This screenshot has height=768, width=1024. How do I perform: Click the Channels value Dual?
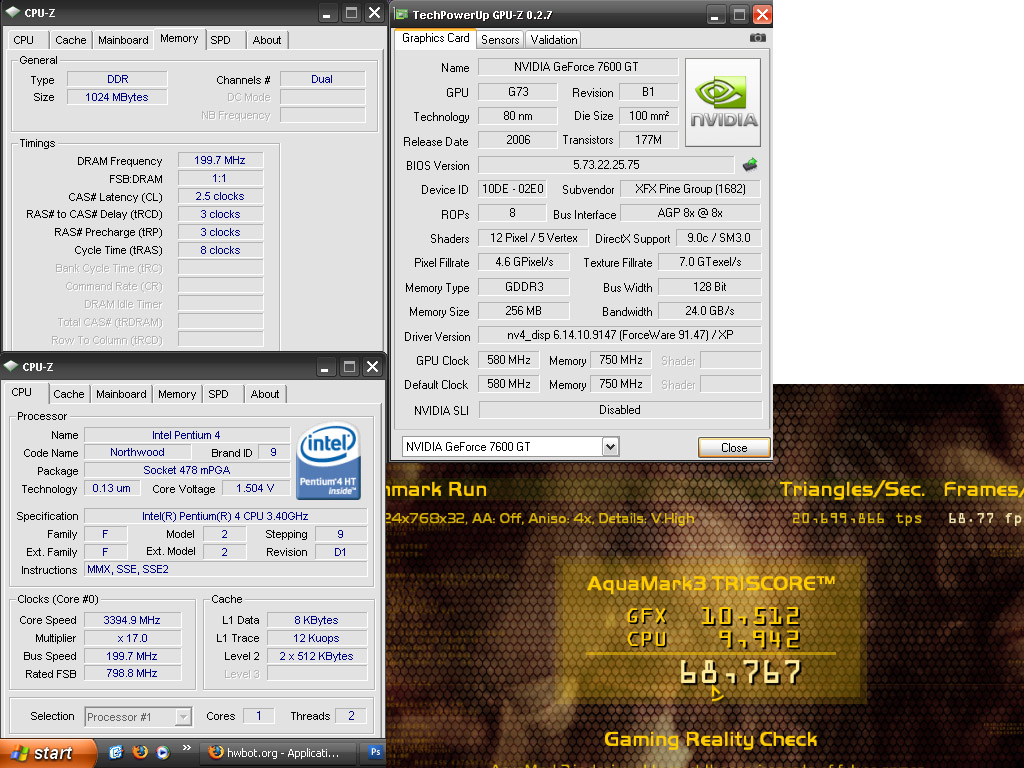click(322, 79)
